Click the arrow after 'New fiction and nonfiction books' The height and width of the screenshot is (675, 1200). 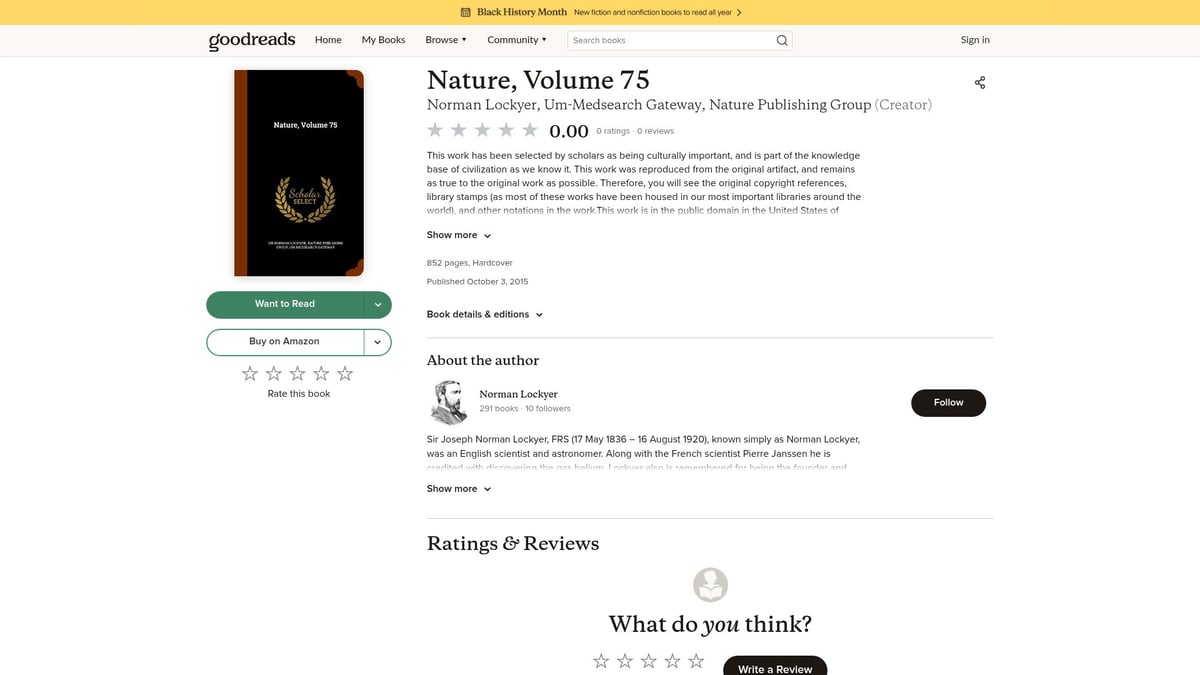click(x=739, y=12)
